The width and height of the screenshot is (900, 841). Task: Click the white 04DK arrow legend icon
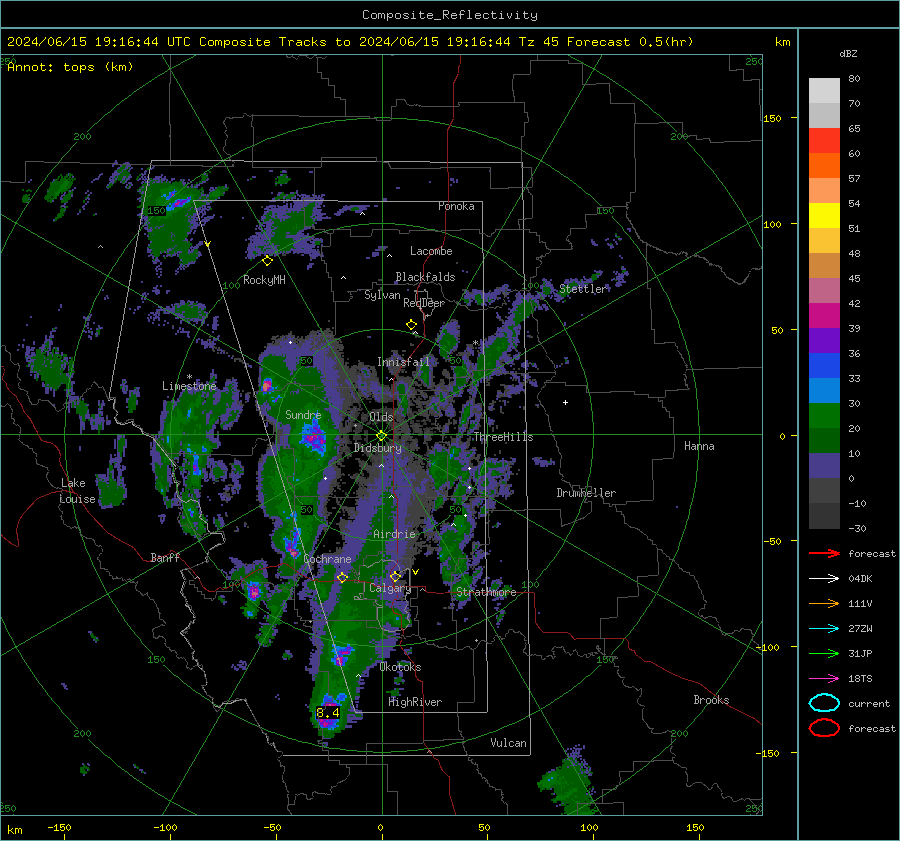824,579
